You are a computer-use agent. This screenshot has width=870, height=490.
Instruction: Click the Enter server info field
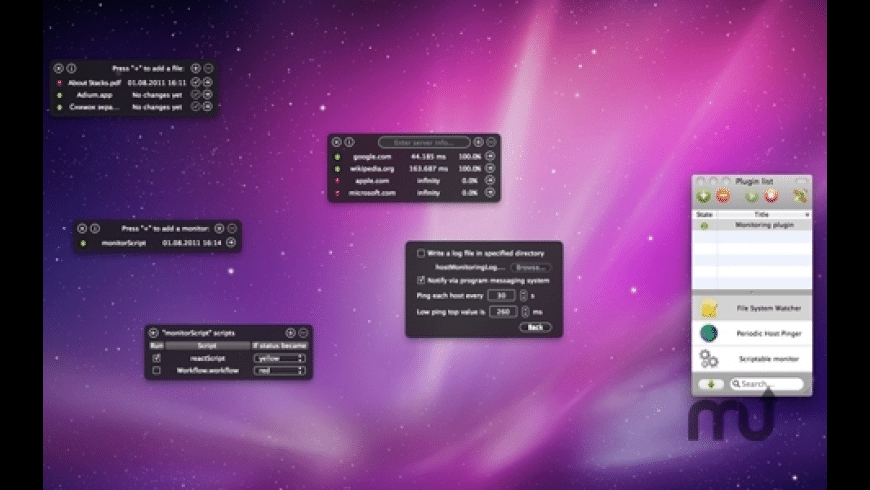click(x=424, y=143)
